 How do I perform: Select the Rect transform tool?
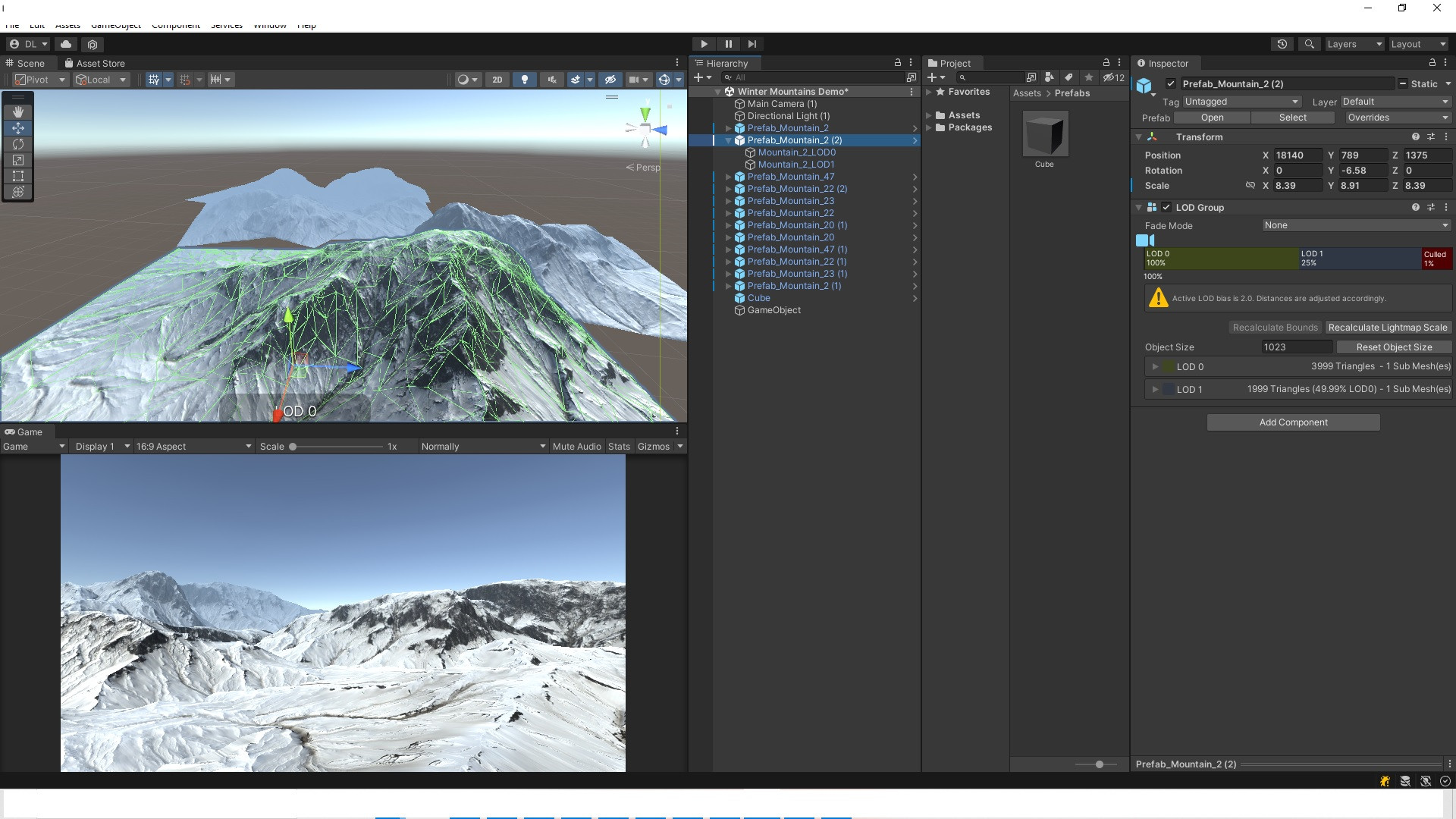(18, 176)
